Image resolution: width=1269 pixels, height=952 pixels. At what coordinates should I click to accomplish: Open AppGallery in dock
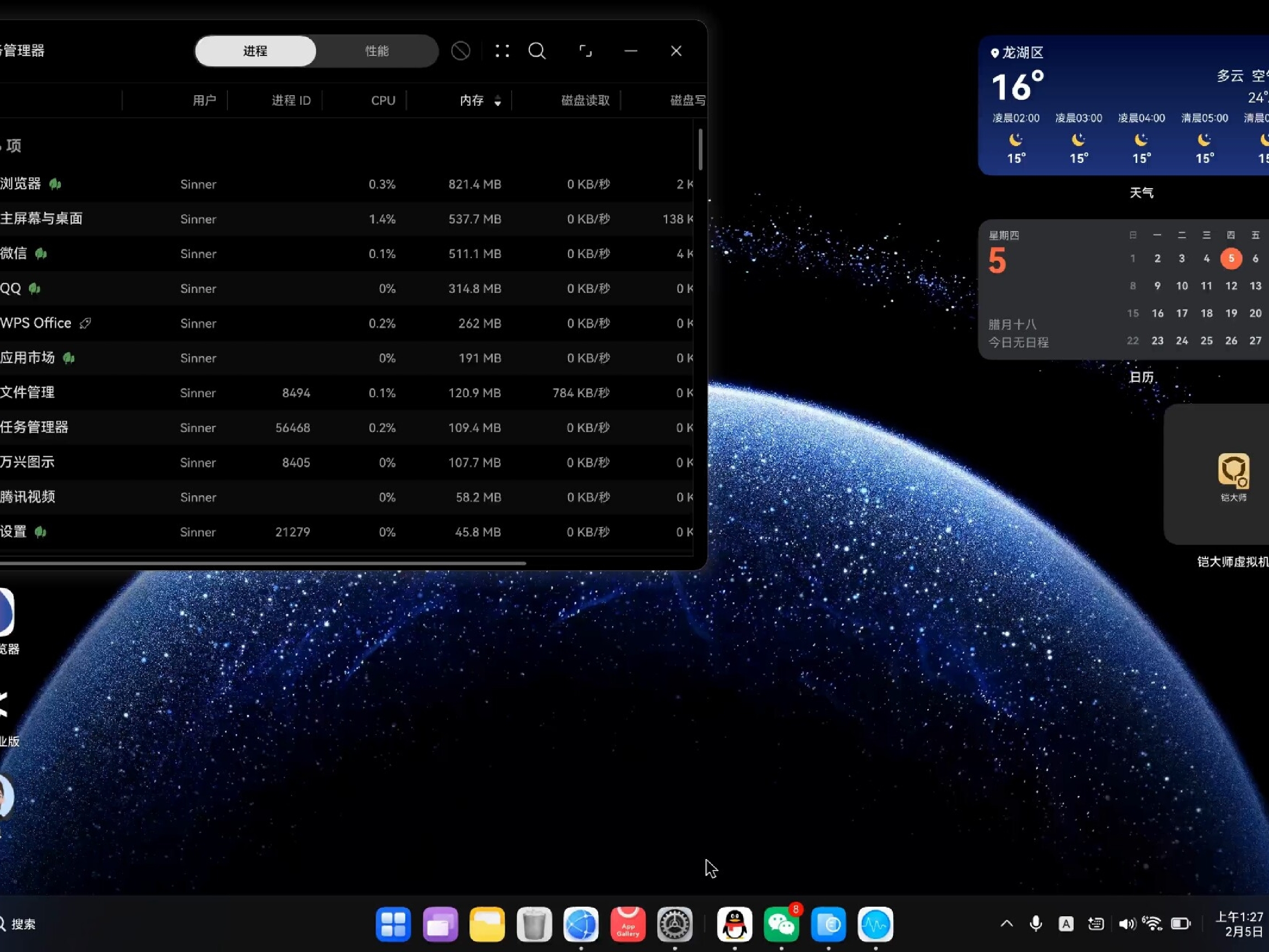coord(628,924)
